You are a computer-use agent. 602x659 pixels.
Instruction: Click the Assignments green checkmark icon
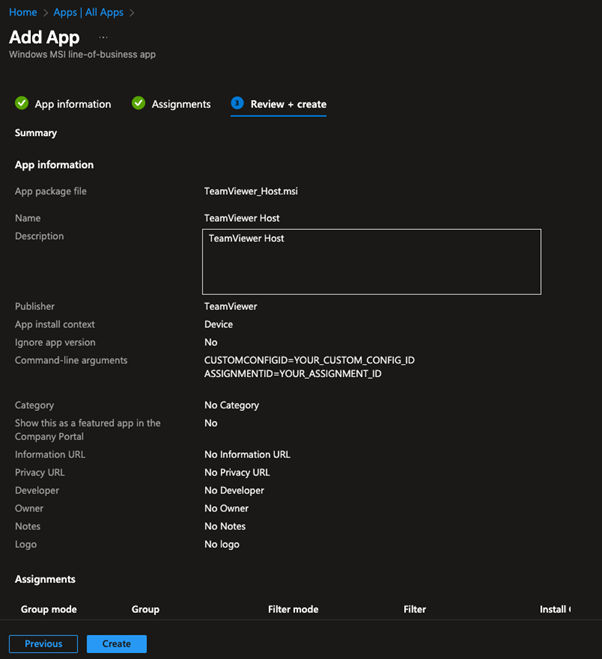click(138, 103)
